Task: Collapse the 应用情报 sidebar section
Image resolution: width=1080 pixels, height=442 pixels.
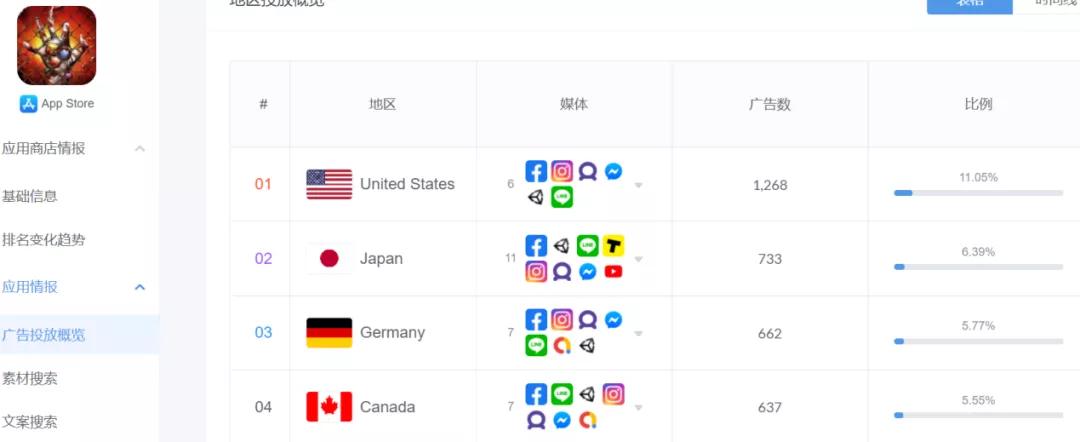Action: pyautogui.click(x=140, y=287)
